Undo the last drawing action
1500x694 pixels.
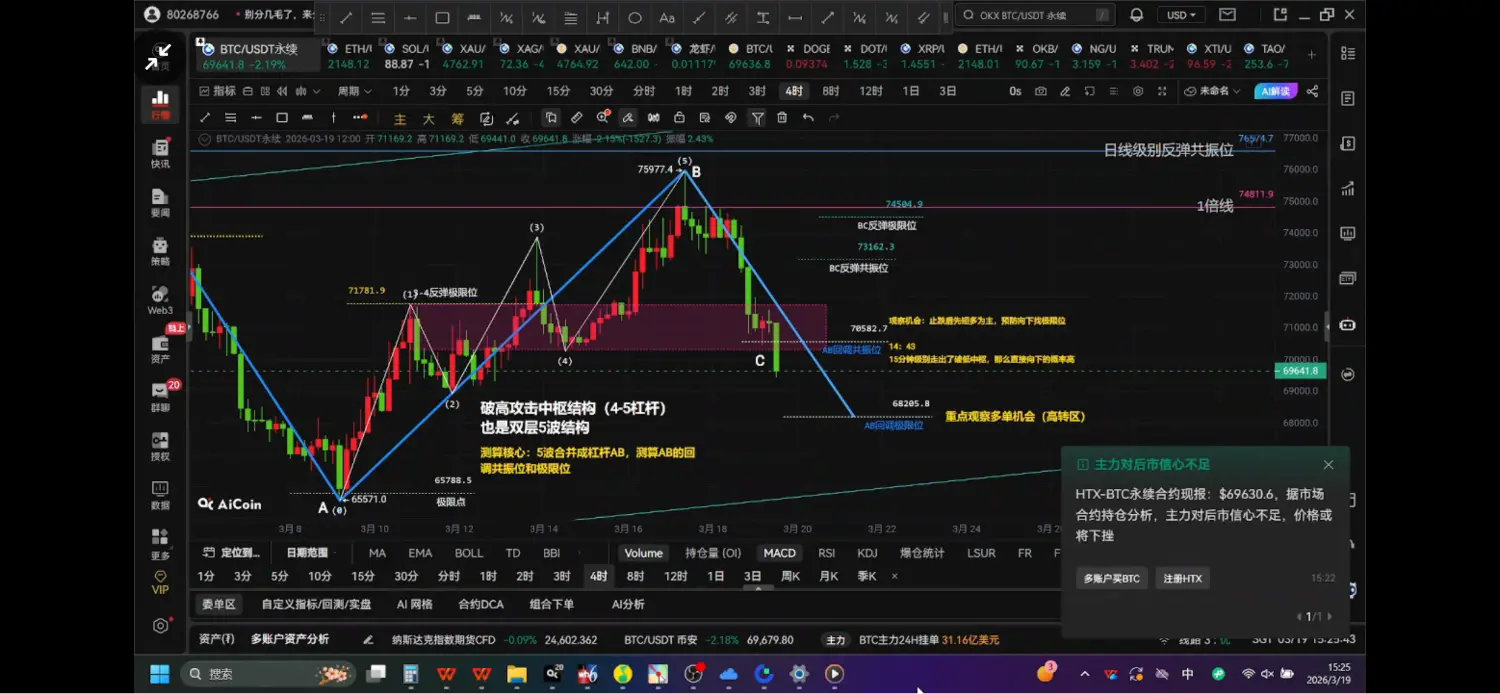808,118
